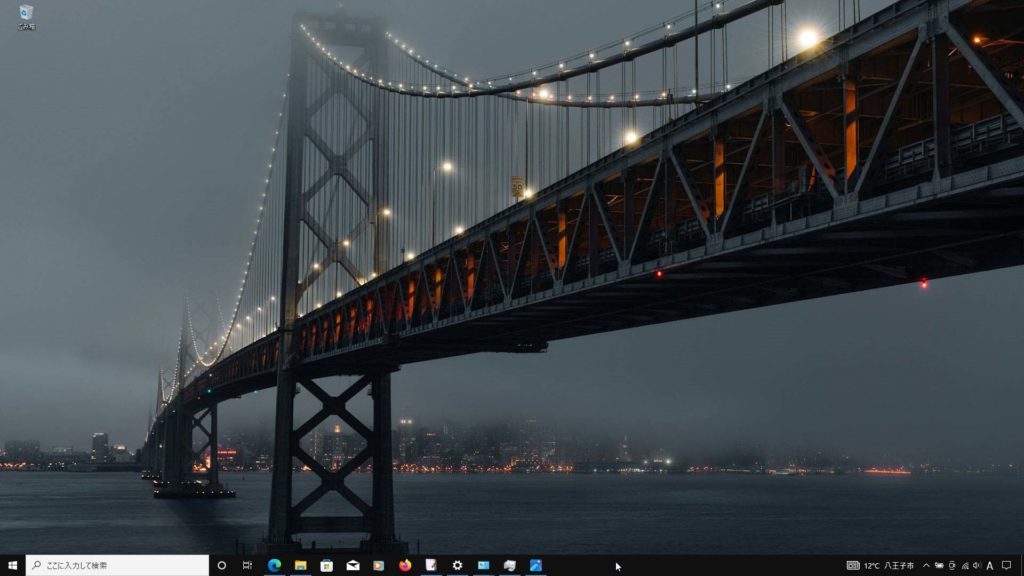Launch Microsoft Edge from the taskbar

point(274,565)
